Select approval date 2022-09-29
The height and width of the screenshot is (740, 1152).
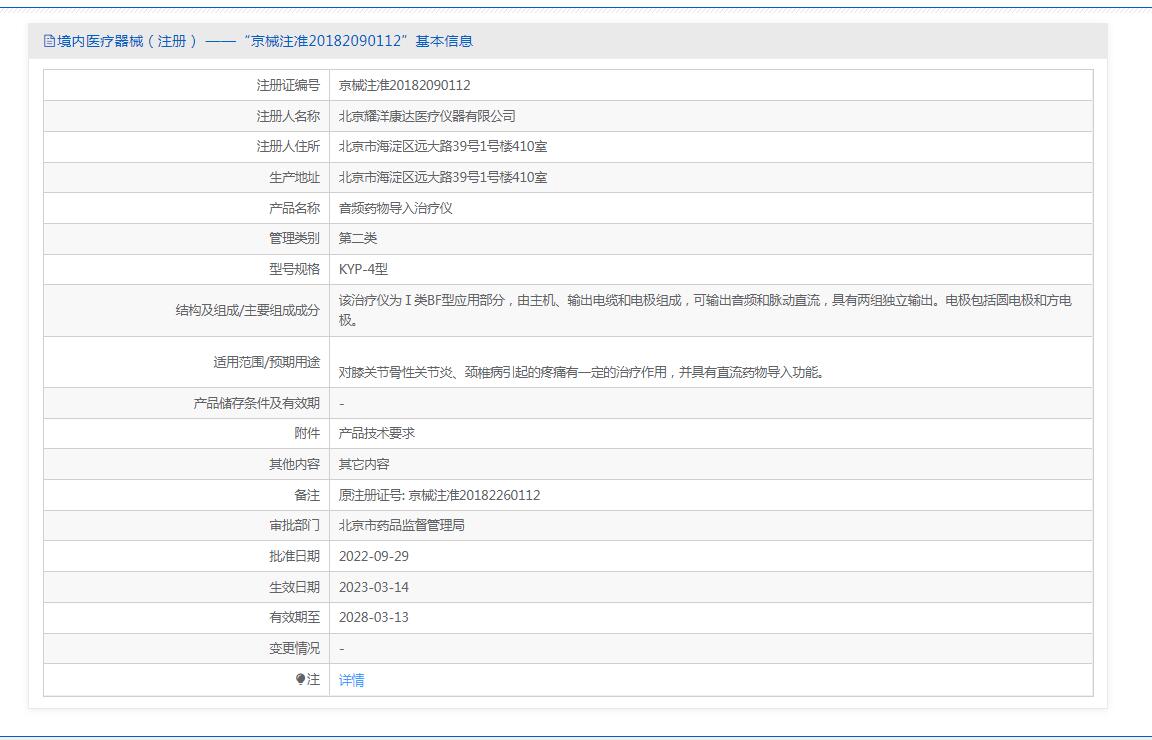373,556
